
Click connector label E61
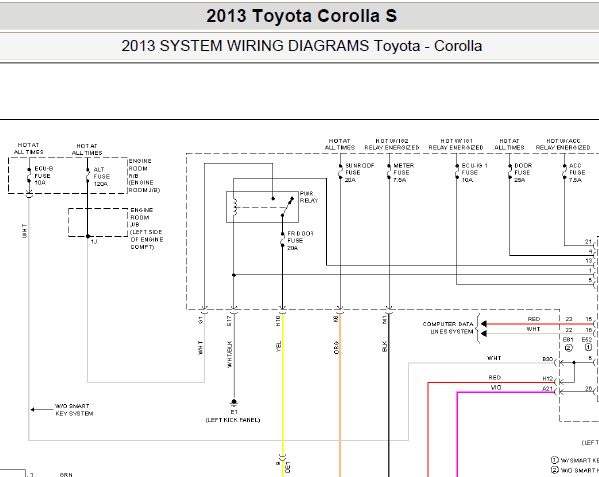(568, 340)
